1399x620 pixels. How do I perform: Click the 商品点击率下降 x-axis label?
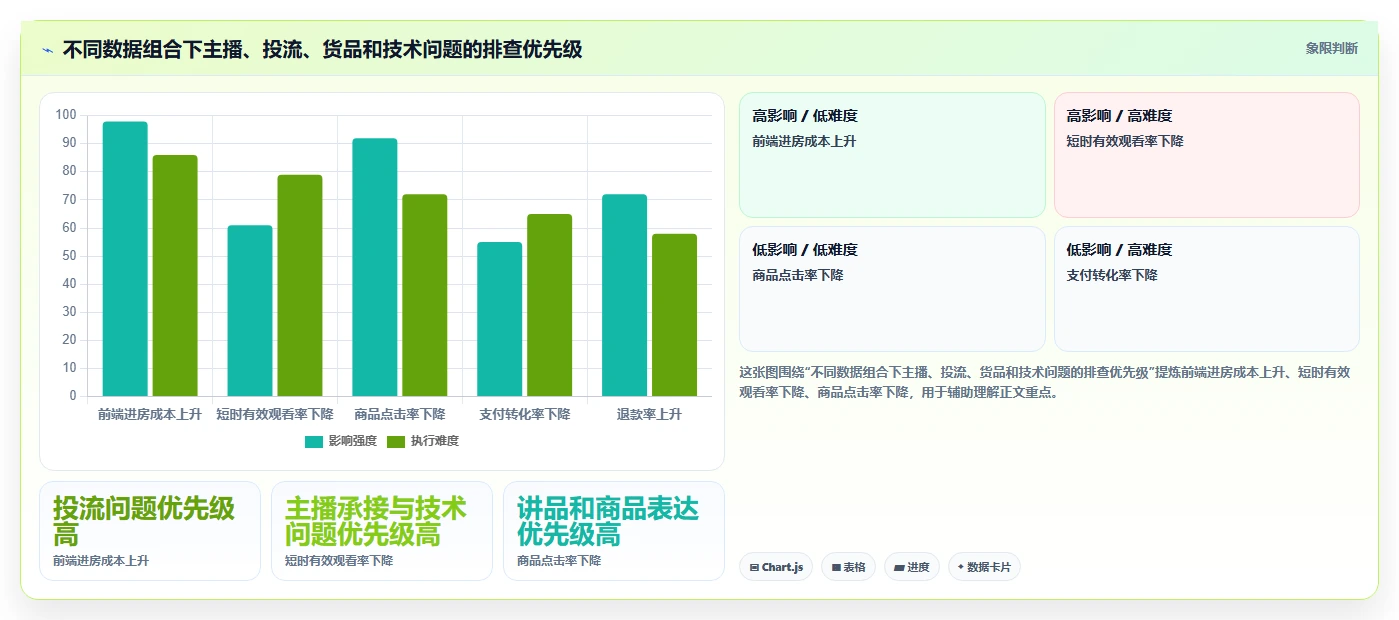tap(400, 414)
